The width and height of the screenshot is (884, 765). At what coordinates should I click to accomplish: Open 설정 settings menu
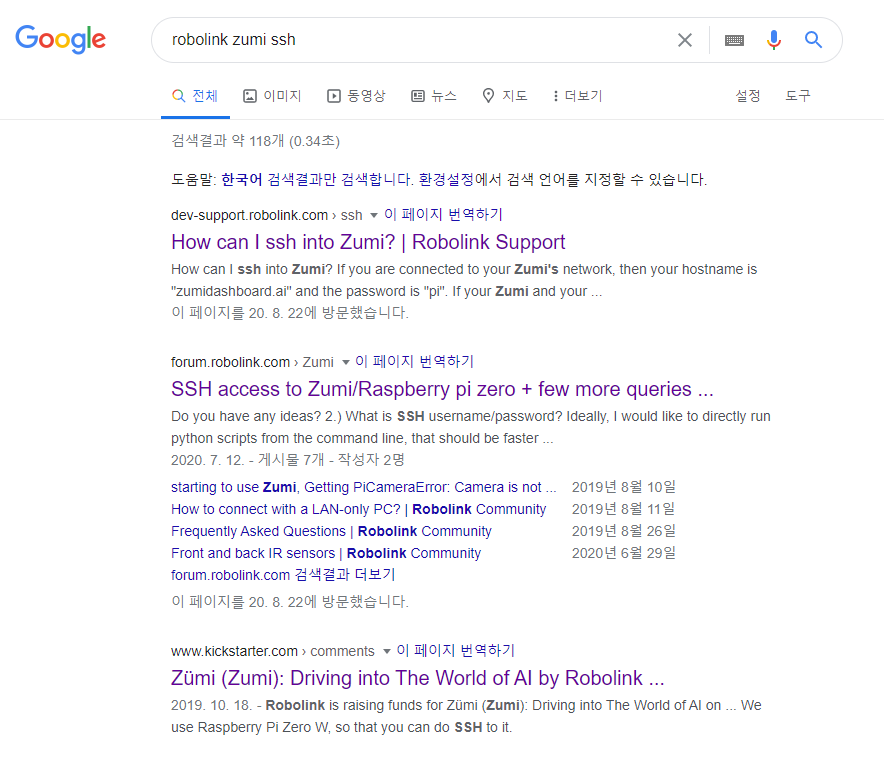point(748,96)
